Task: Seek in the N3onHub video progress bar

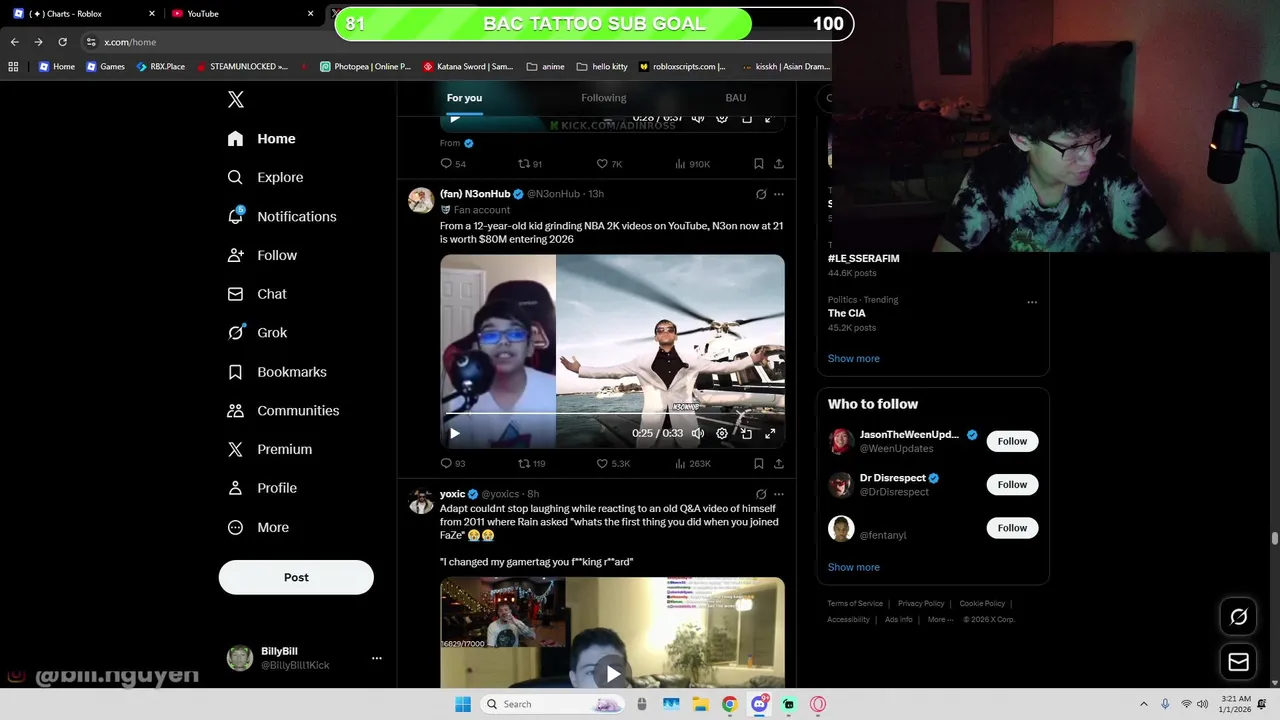Action: click(612, 415)
